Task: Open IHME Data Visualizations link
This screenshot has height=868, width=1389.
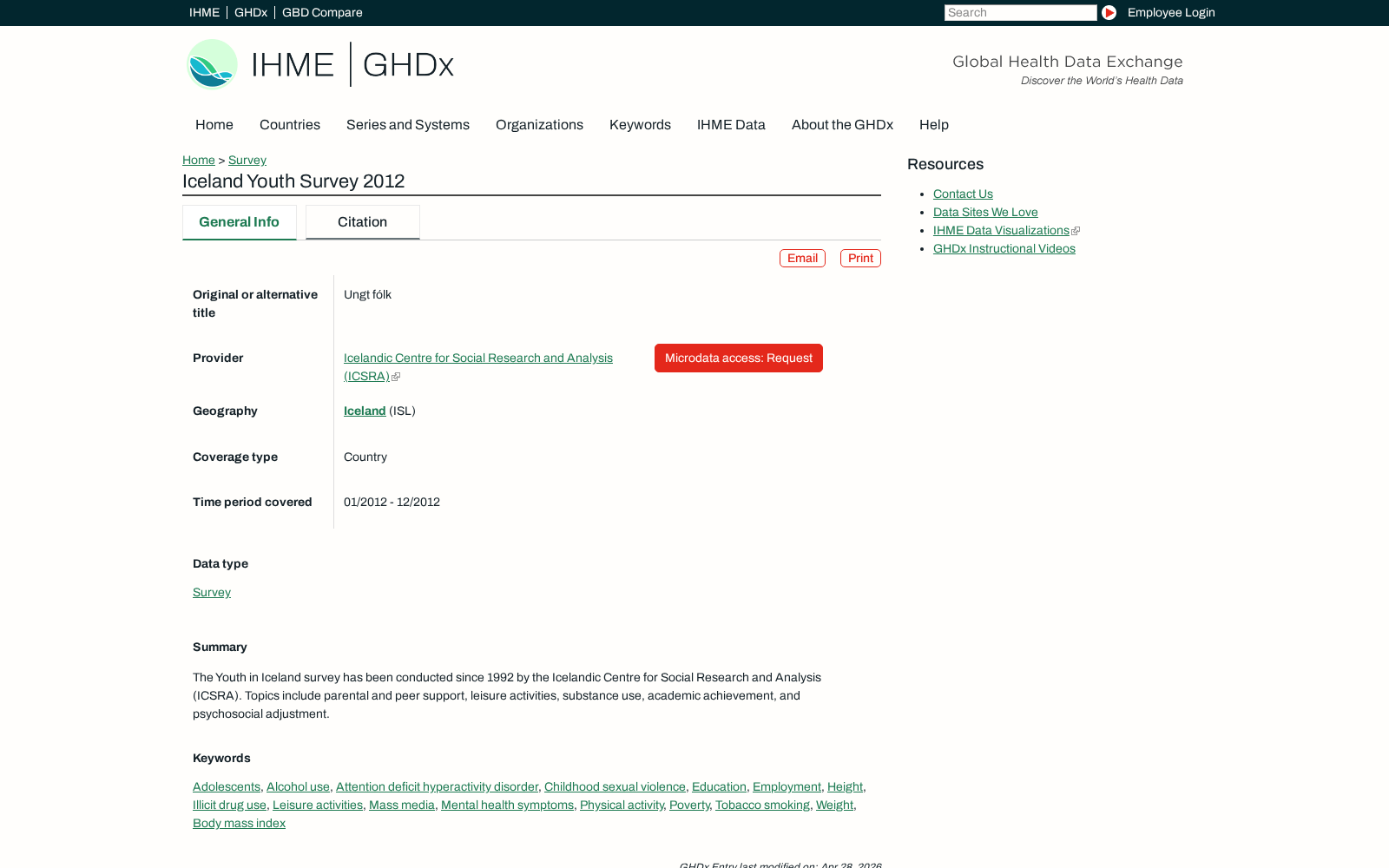Action: [x=1001, y=231]
